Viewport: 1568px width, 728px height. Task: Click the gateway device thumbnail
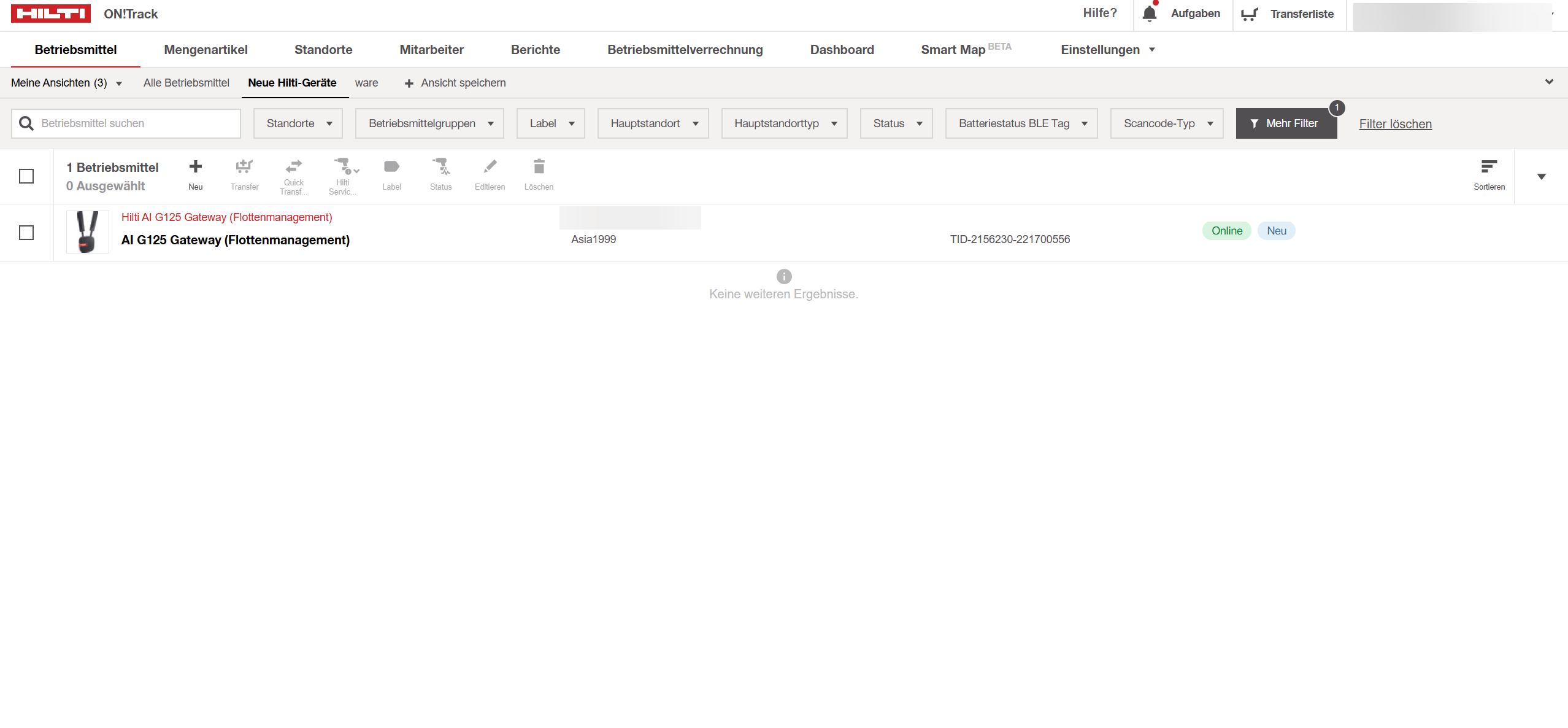coord(88,232)
